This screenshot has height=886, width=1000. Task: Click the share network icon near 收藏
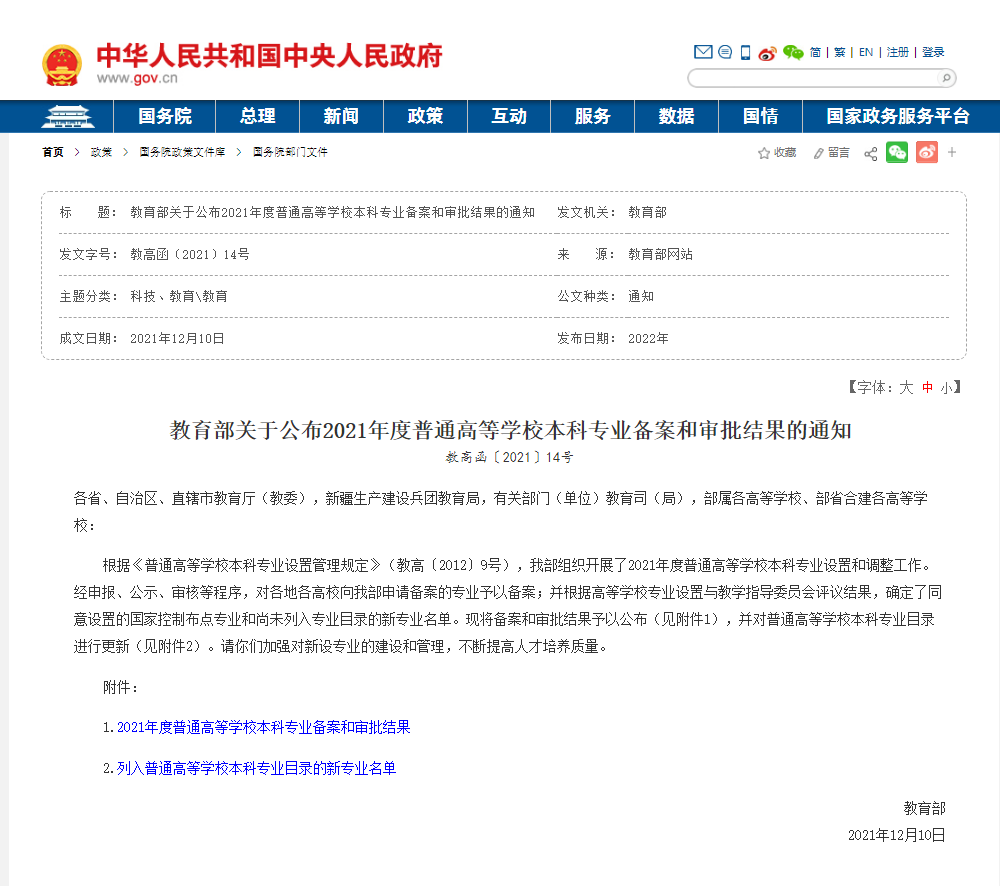pos(869,152)
